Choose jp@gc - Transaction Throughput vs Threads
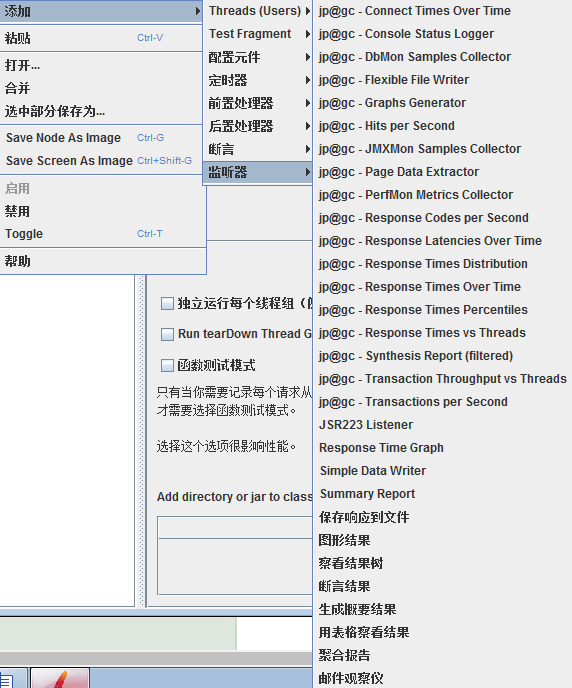572x688 pixels. (x=443, y=379)
